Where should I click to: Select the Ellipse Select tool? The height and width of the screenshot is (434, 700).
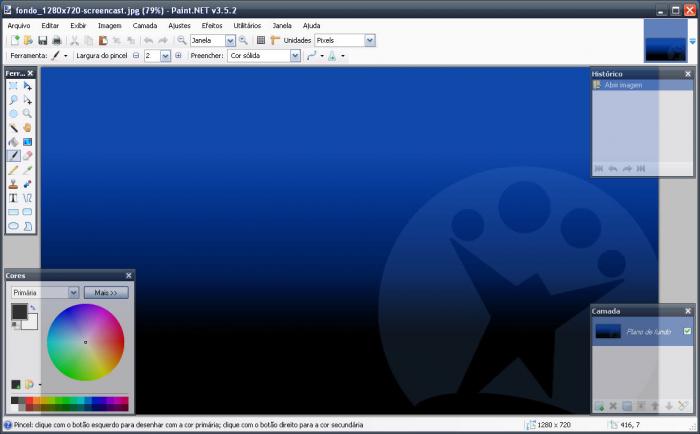coord(13,114)
